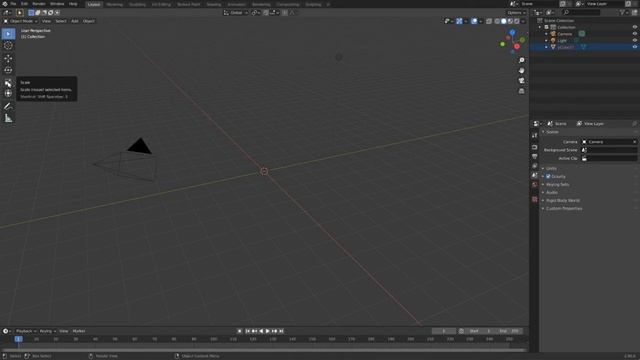The height and width of the screenshot is (360, 640).
Task: Switch perspective/orthographic grid icon
Action: [x=522, y=91]
